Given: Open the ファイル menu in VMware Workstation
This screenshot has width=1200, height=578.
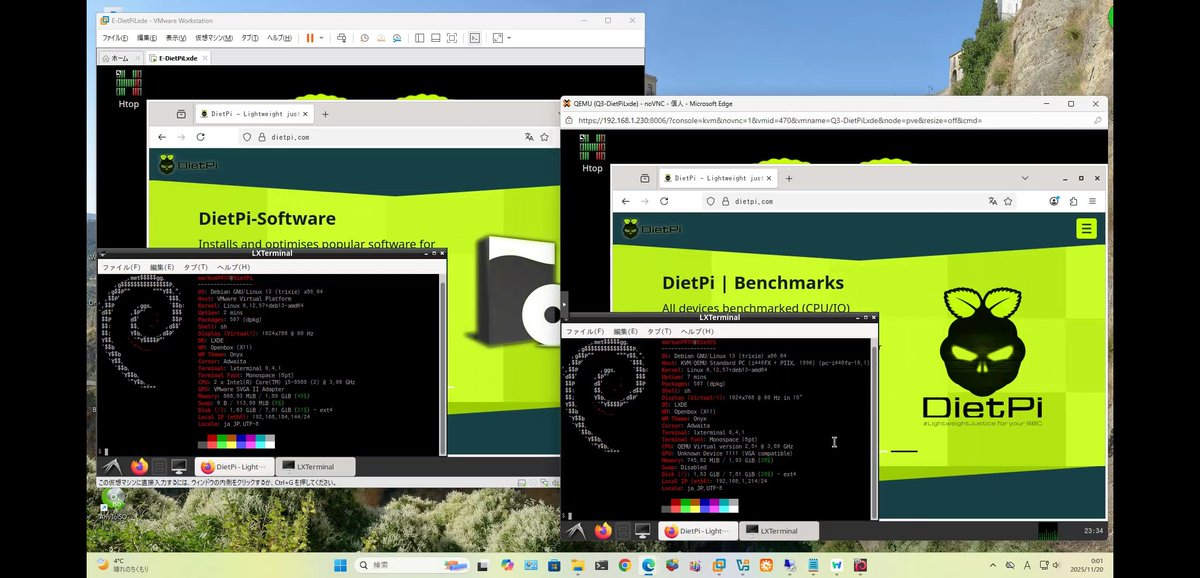Looking at the screenshot, I should pos(114,38).
